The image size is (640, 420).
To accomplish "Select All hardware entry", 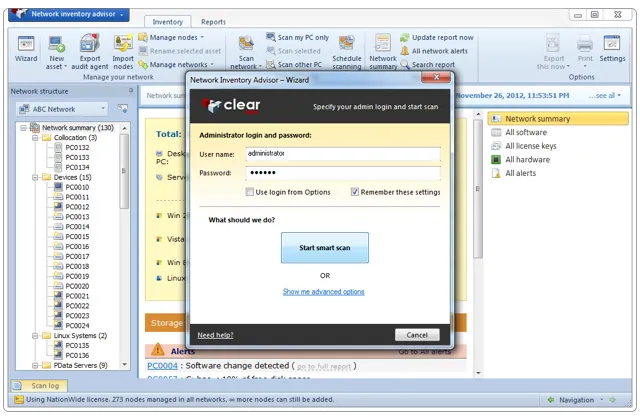I will (527, 160).
